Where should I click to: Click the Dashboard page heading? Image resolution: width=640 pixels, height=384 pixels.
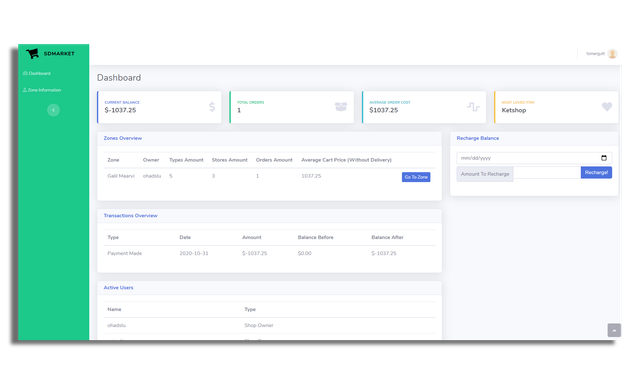click(119, 78)
